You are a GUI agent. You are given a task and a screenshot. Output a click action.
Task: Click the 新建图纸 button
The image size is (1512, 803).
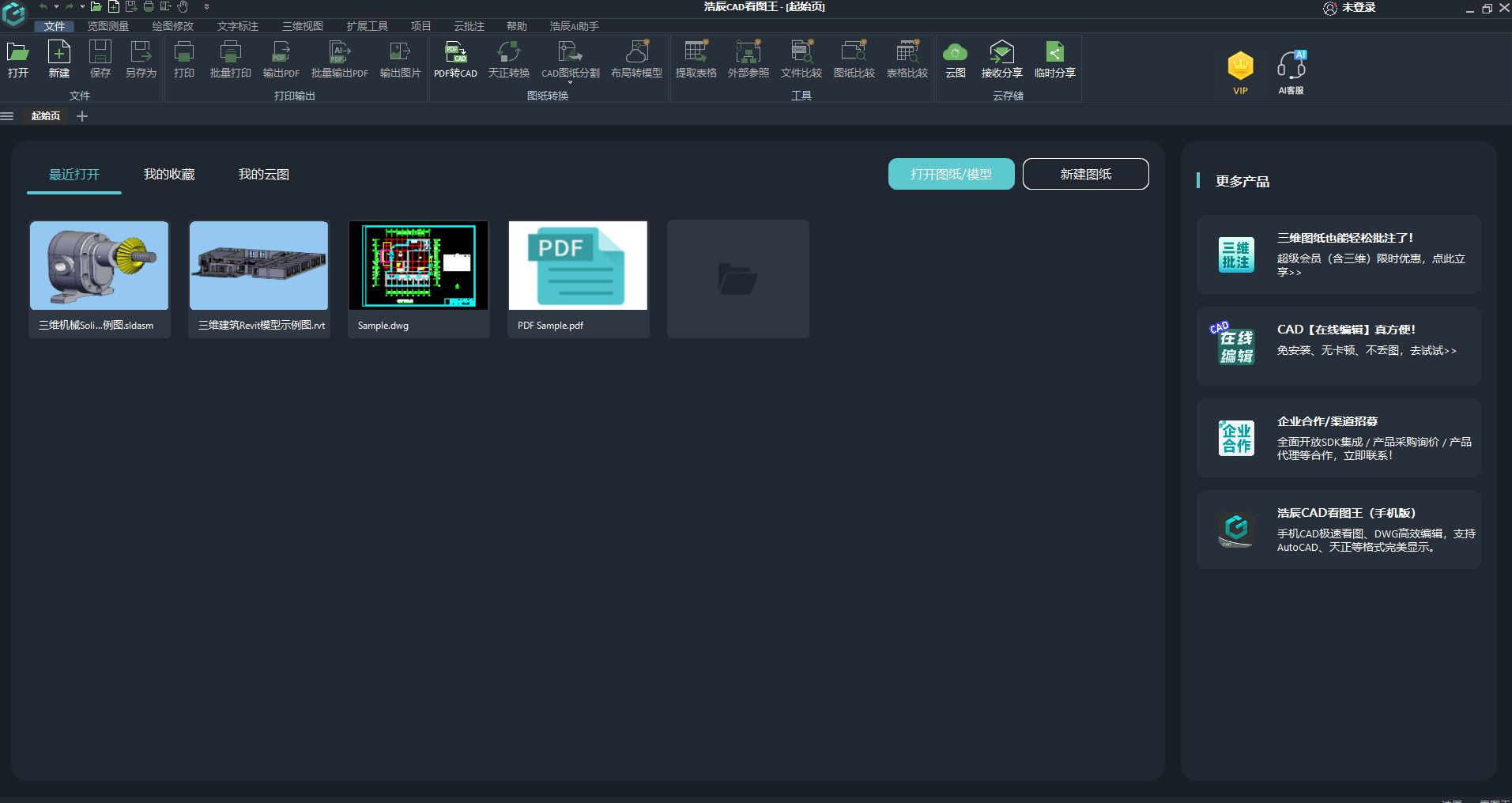tap(1086, 174)
